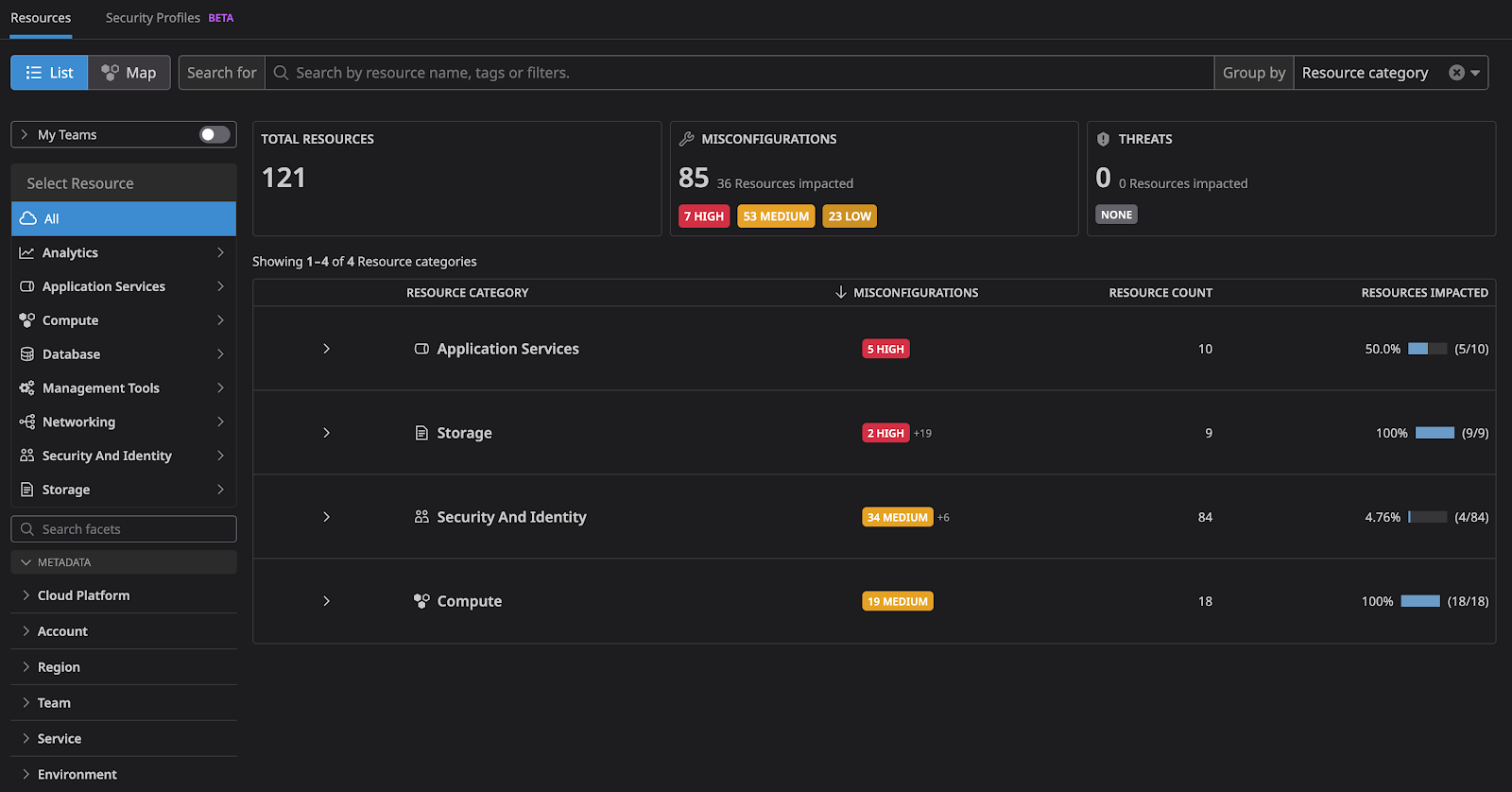Open the Security Profiles tab
Image resolution: width=1512 pixels, height=792 pixels.
pos(169,18)
